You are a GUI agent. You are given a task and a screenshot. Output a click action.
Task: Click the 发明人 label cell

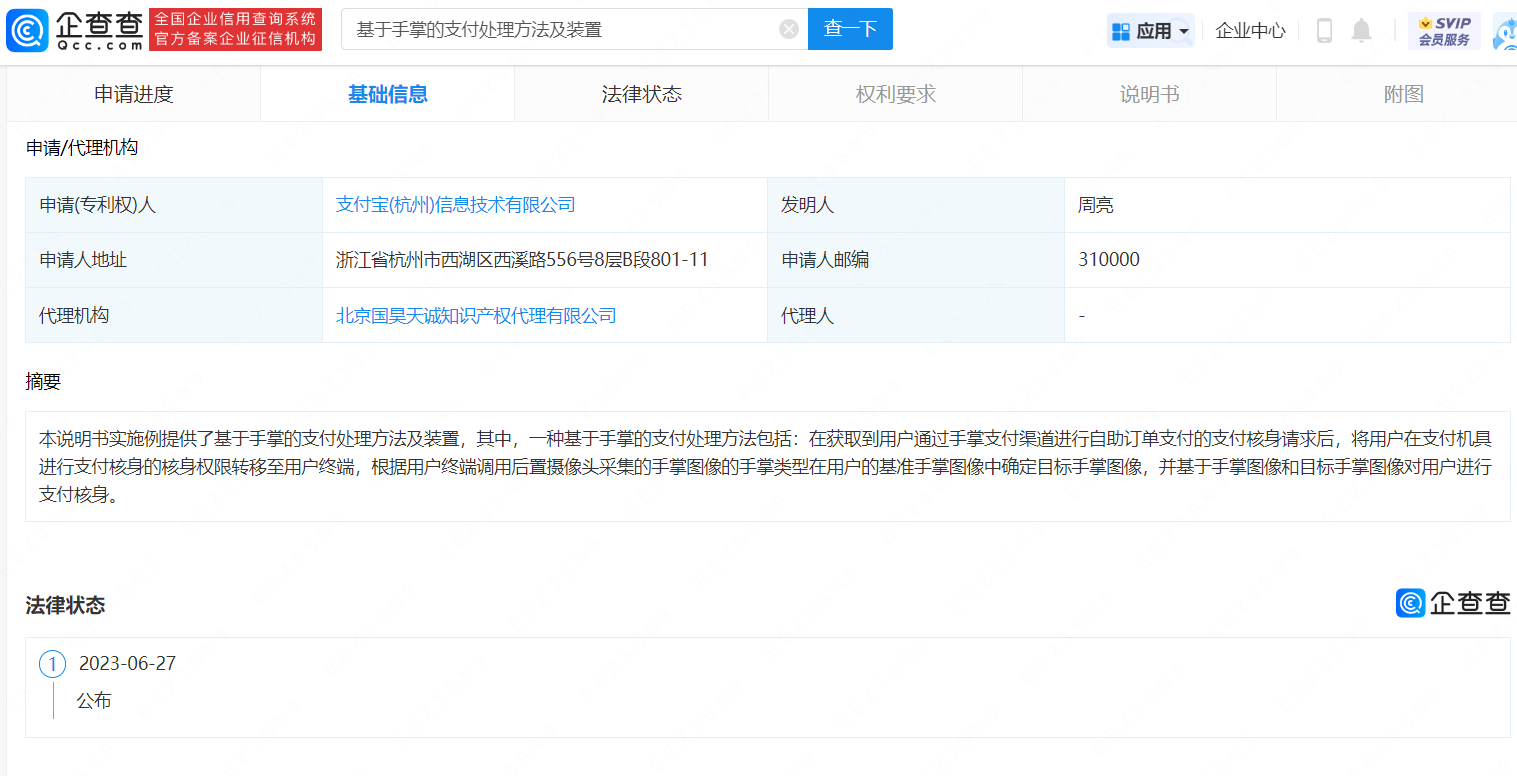916,205
